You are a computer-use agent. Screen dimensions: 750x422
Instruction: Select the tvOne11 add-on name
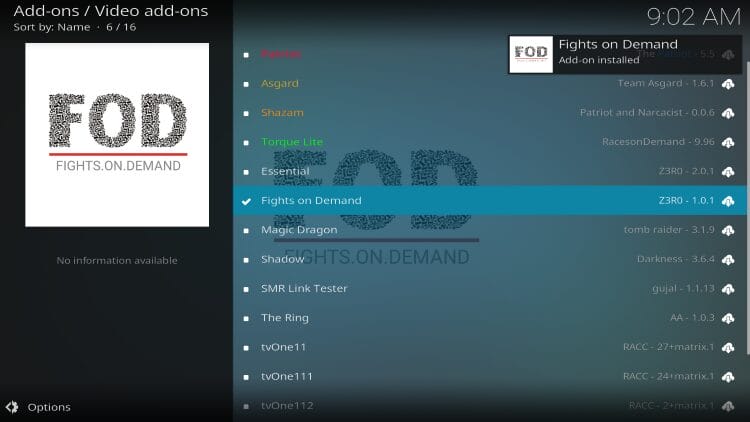283,347
